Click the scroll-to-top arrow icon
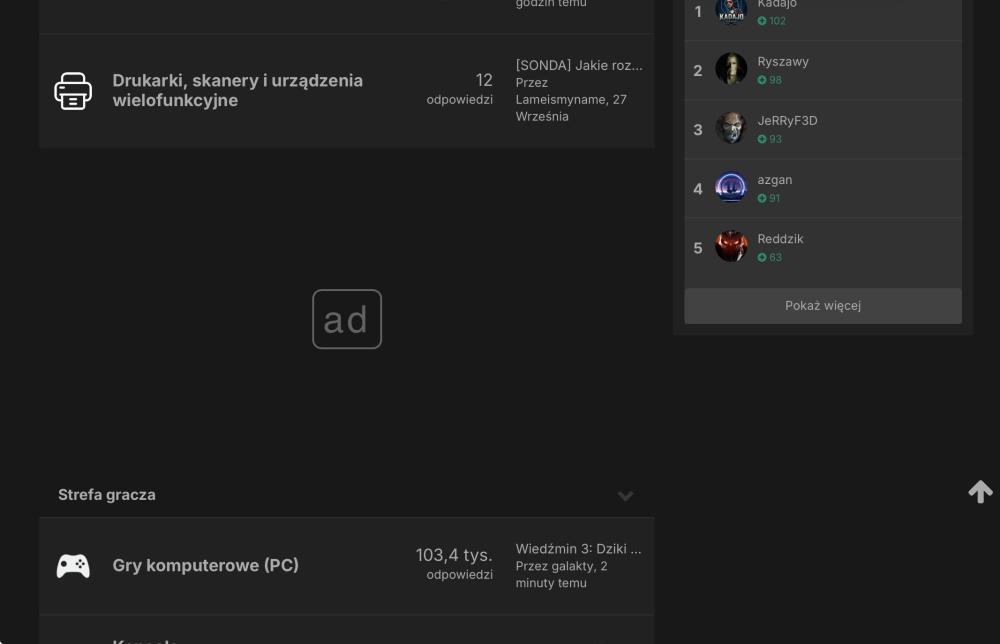Viewport: 1000px width, 644px height. [x=980, y=492]
